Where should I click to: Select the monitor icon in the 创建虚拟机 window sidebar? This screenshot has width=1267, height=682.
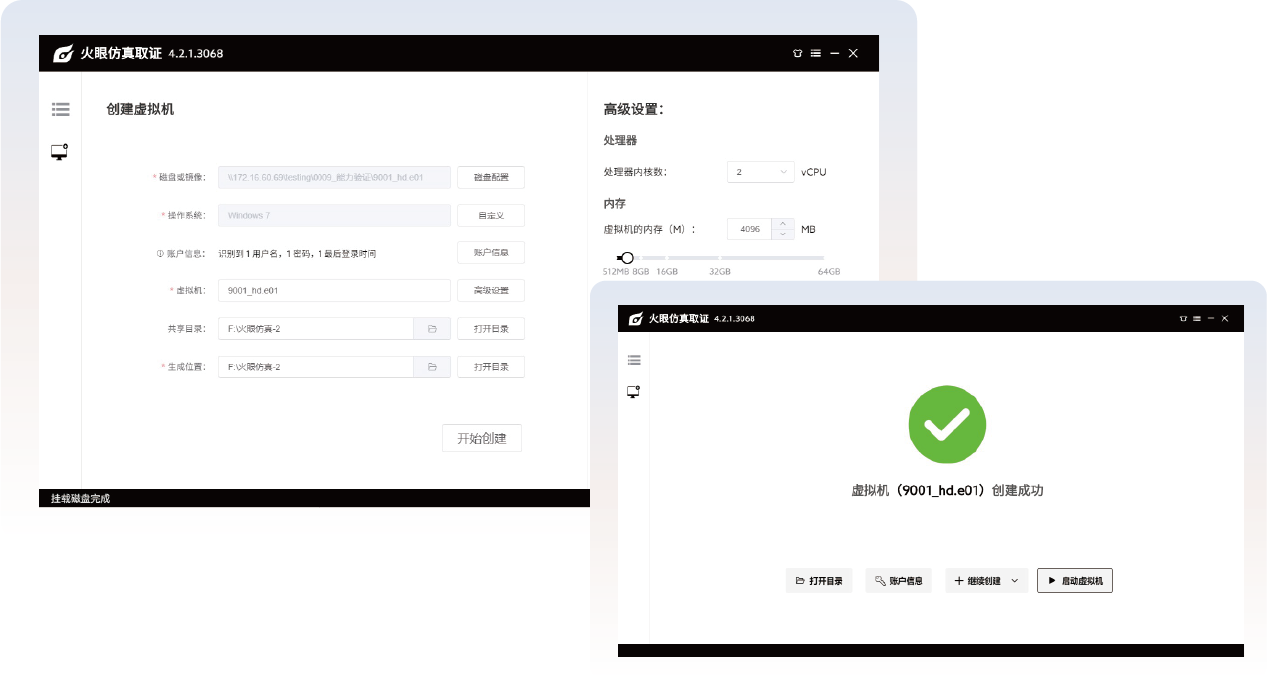tap(60, 152)
